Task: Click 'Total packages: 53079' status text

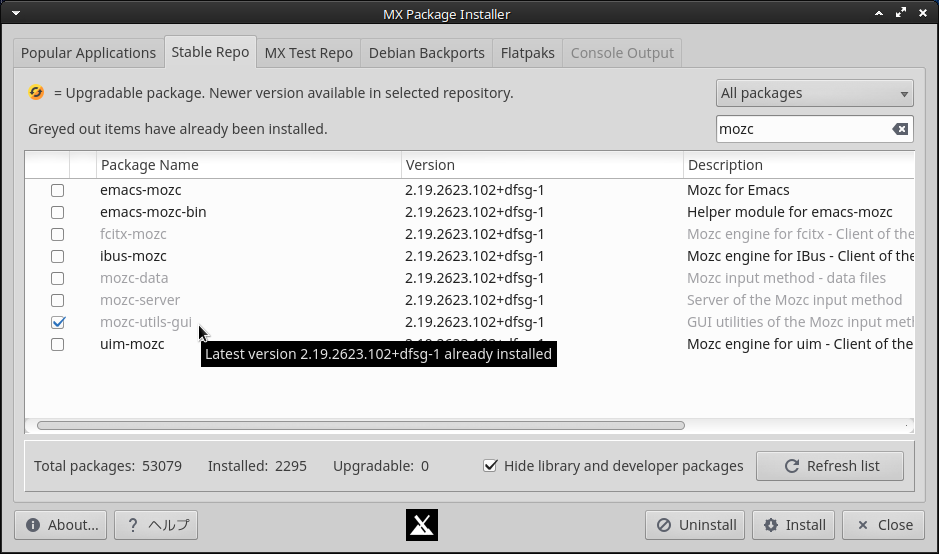Action: point(108,466)
